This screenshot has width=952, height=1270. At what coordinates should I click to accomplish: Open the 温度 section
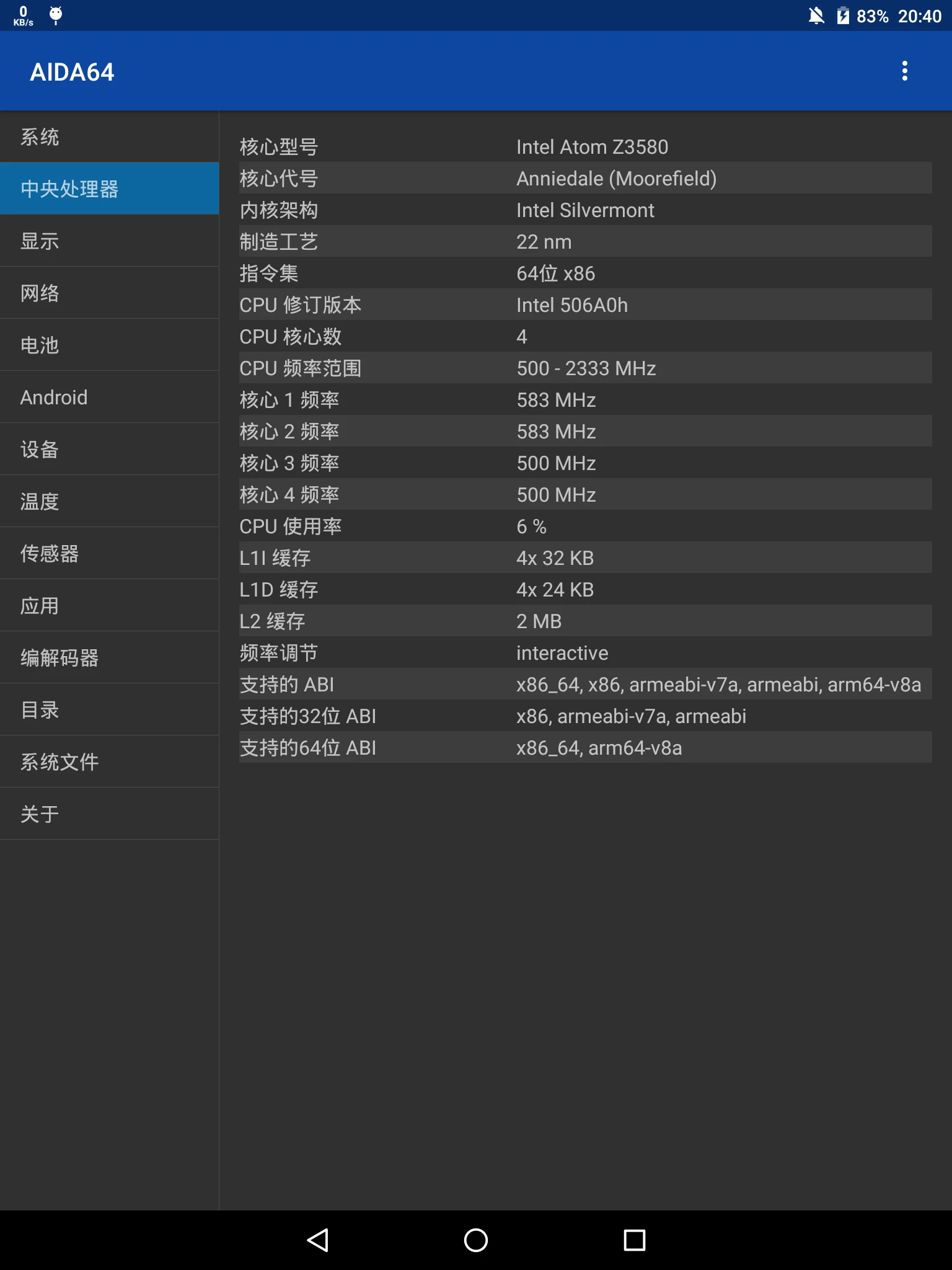[x=109, y=501]
